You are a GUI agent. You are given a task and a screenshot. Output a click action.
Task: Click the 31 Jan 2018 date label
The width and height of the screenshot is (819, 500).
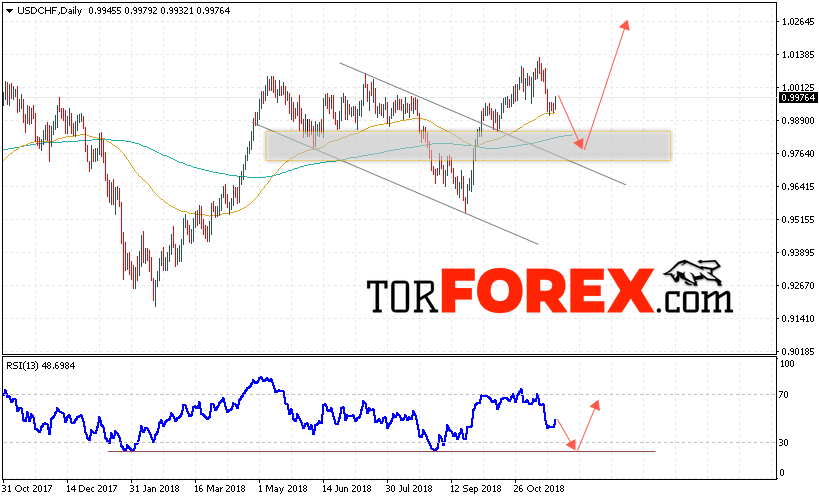pos(154,489)
